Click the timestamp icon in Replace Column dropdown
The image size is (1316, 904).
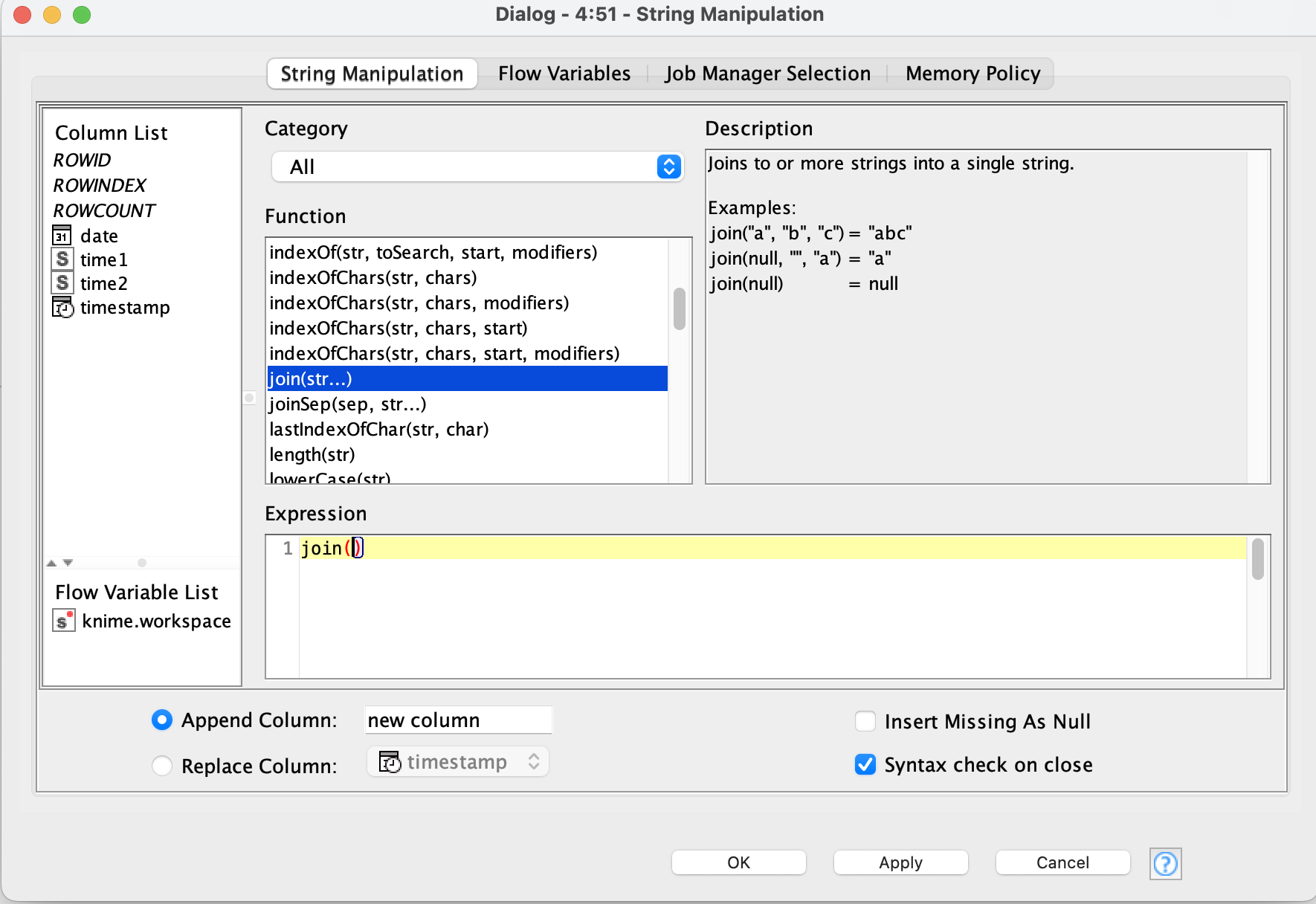[x=390, y=762]
